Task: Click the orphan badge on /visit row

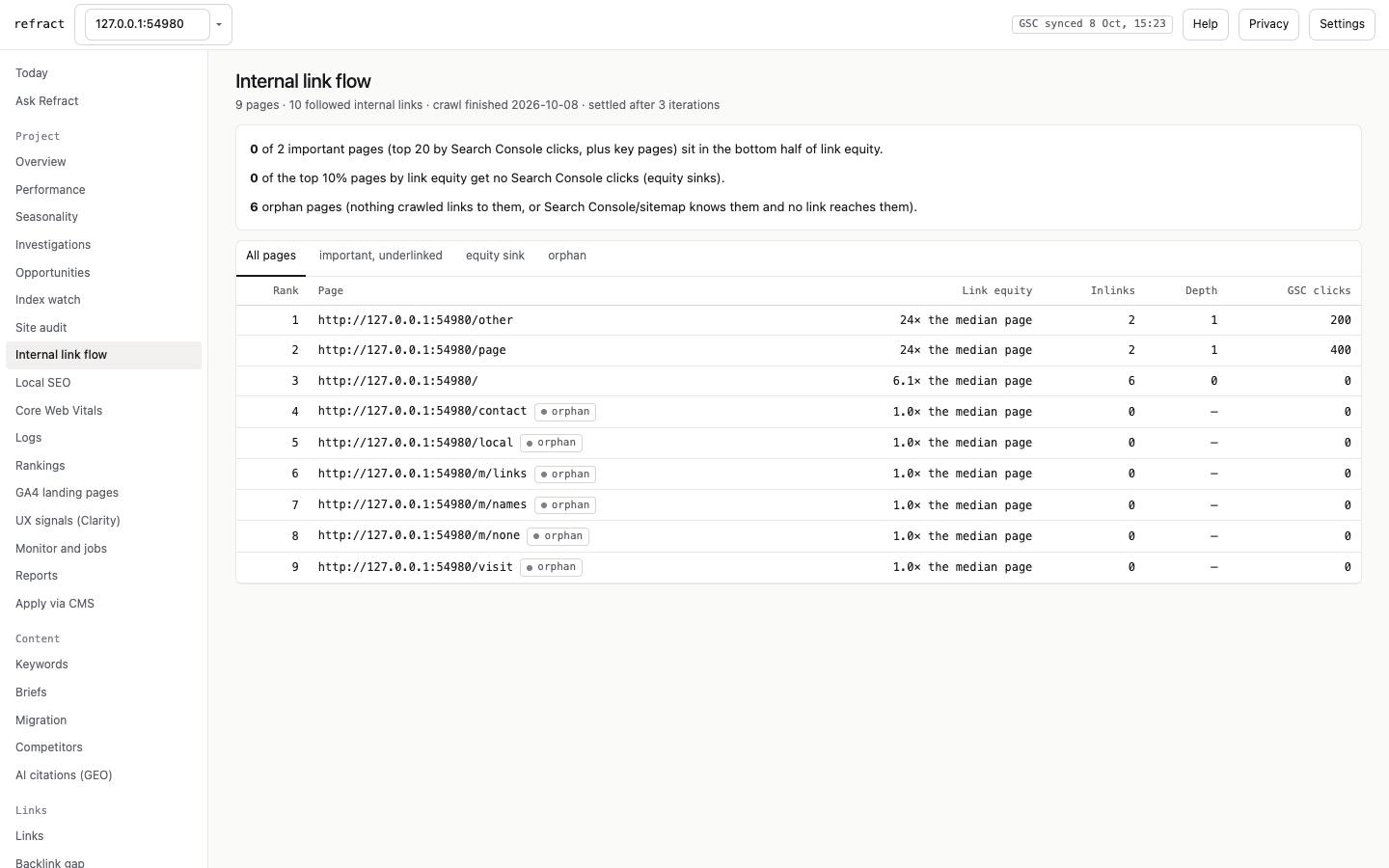Action: tap(551, 567)
